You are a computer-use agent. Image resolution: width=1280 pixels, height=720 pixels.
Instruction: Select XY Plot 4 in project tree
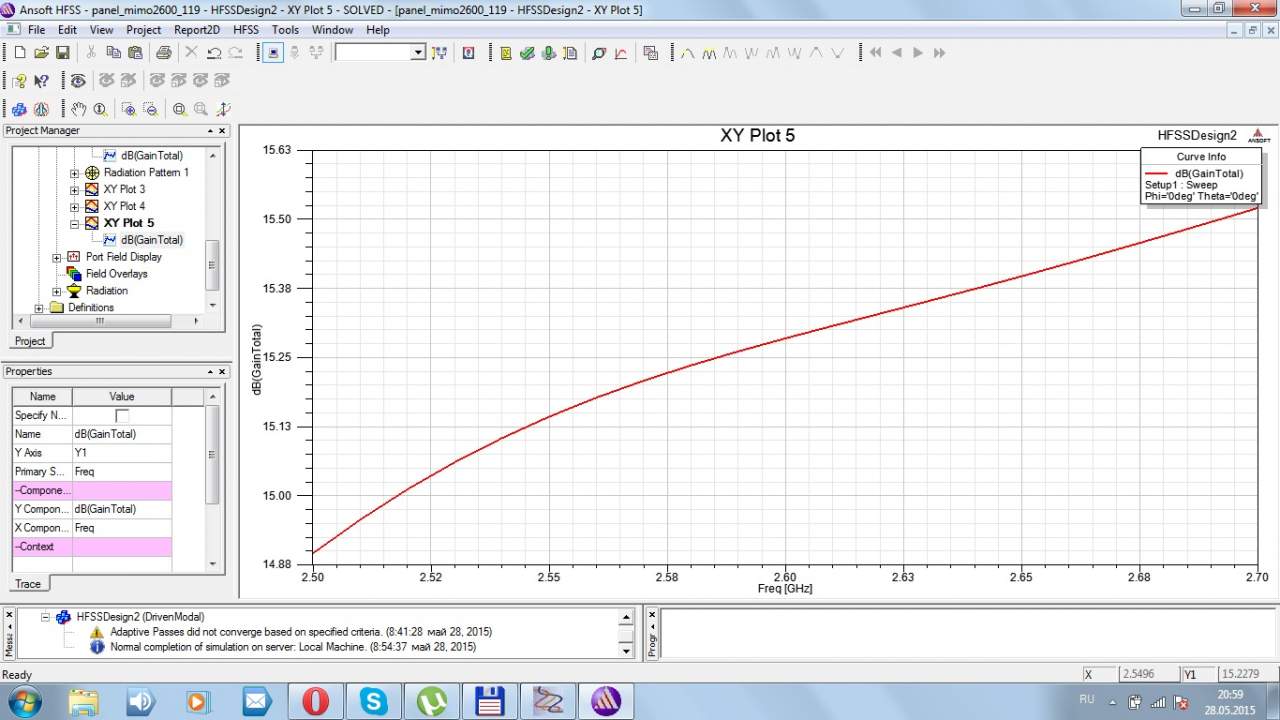tap(124, 206)
